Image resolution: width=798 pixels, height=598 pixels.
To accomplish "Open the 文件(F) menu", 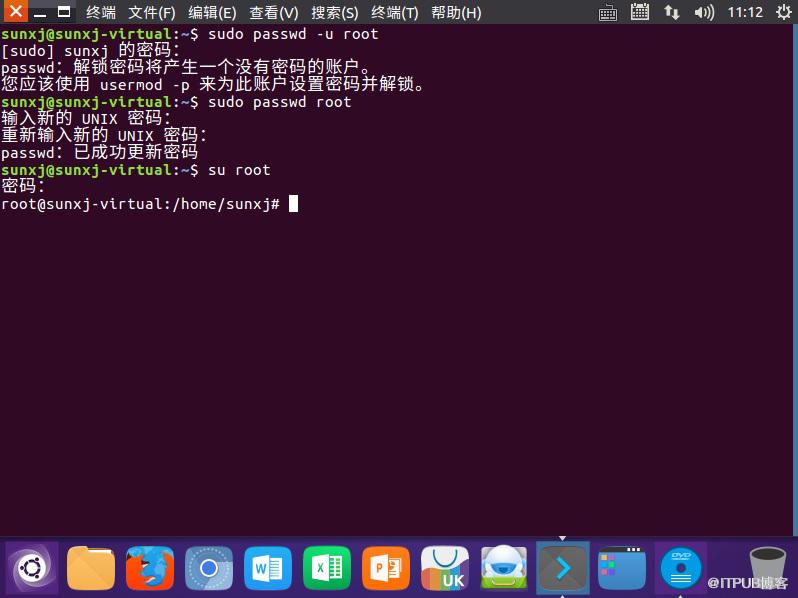I will tap(152, 12).
